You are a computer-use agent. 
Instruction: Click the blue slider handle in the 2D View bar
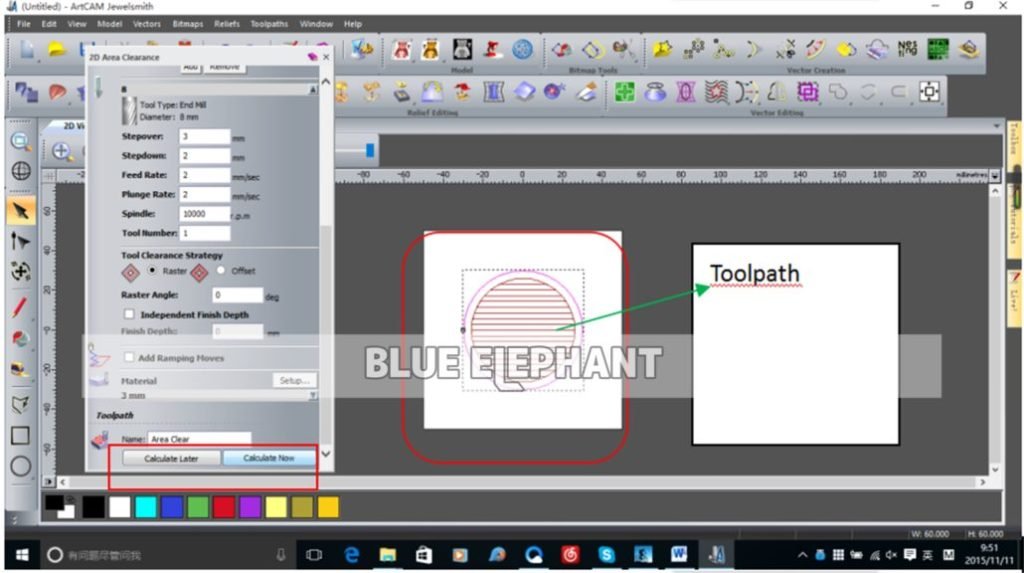point(370,150)
